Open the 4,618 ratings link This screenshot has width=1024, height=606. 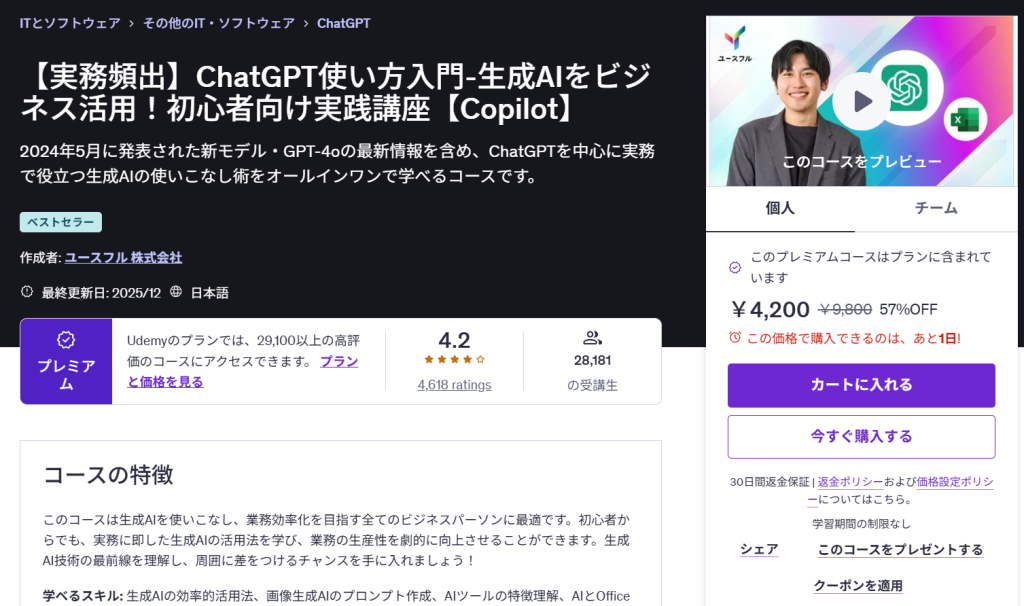click(454, 384)
